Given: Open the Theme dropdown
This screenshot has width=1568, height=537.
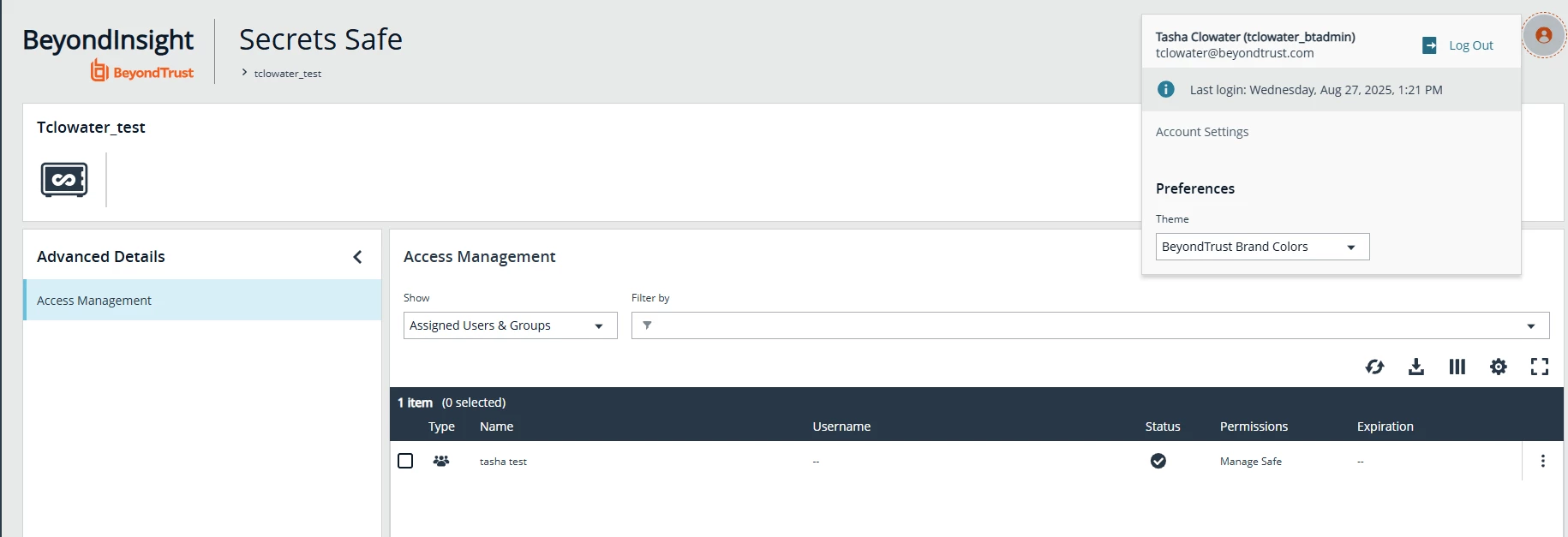Looking at the screenshot, I should pyautogui.click(x=1262, y=247).
